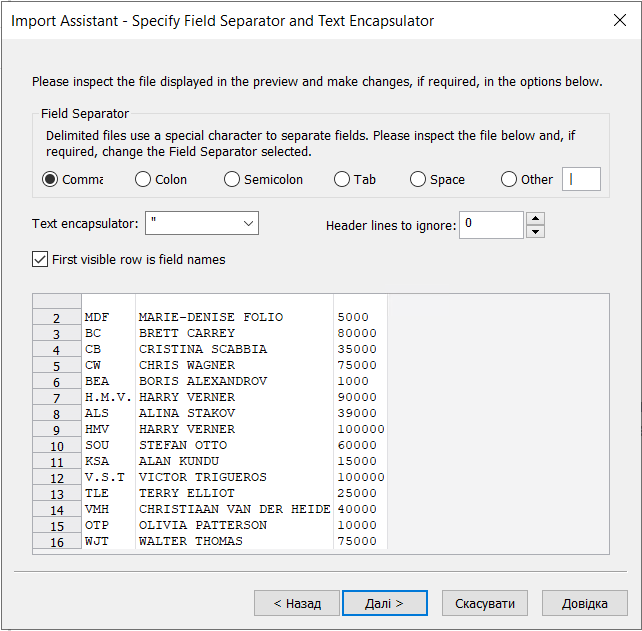Select row header 2 in preview
Viewport: 642px width, 631px height.
click(57, 317)
